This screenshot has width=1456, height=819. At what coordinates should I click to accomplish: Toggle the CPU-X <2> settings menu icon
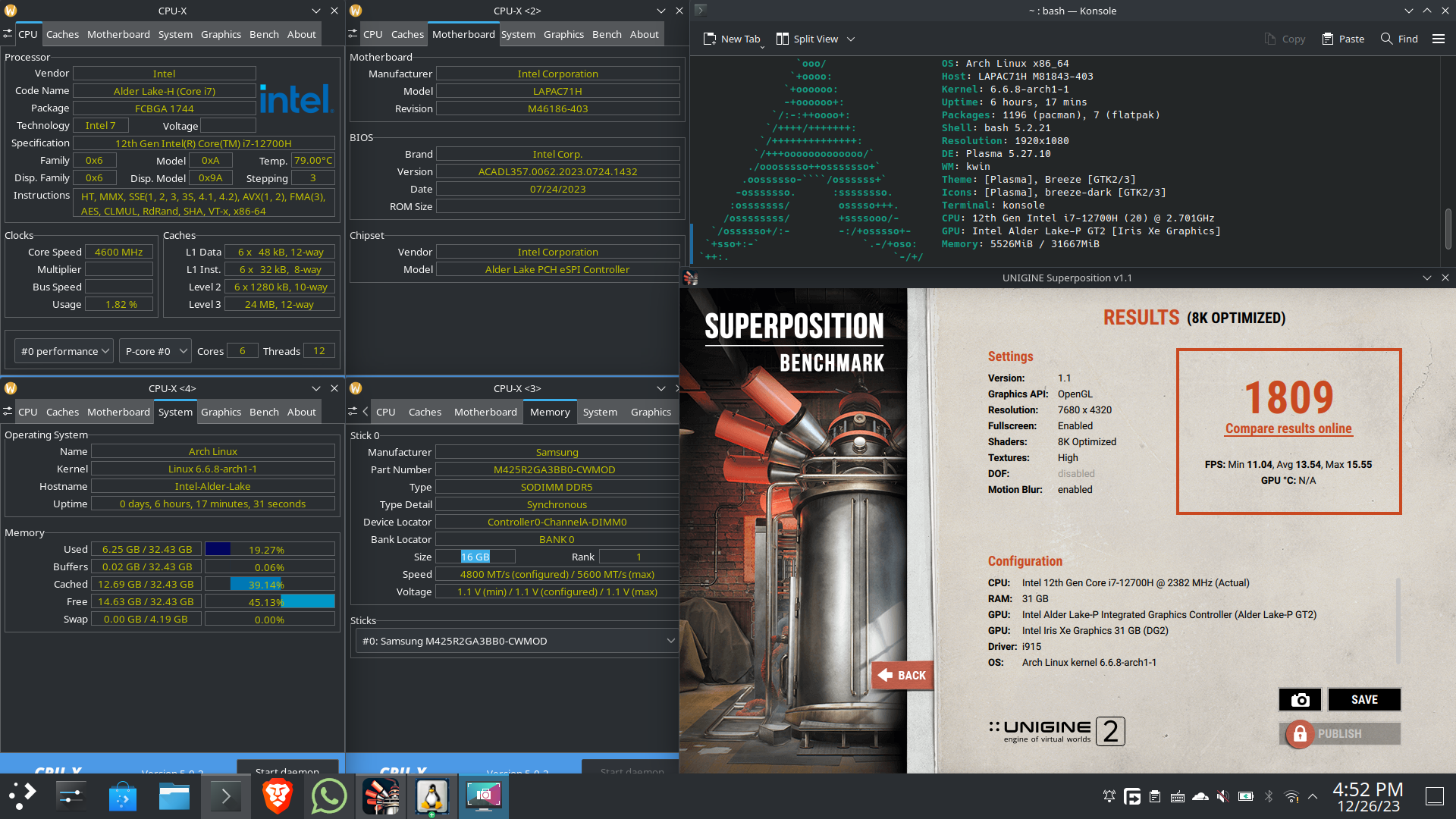click(x=353, y=34)
